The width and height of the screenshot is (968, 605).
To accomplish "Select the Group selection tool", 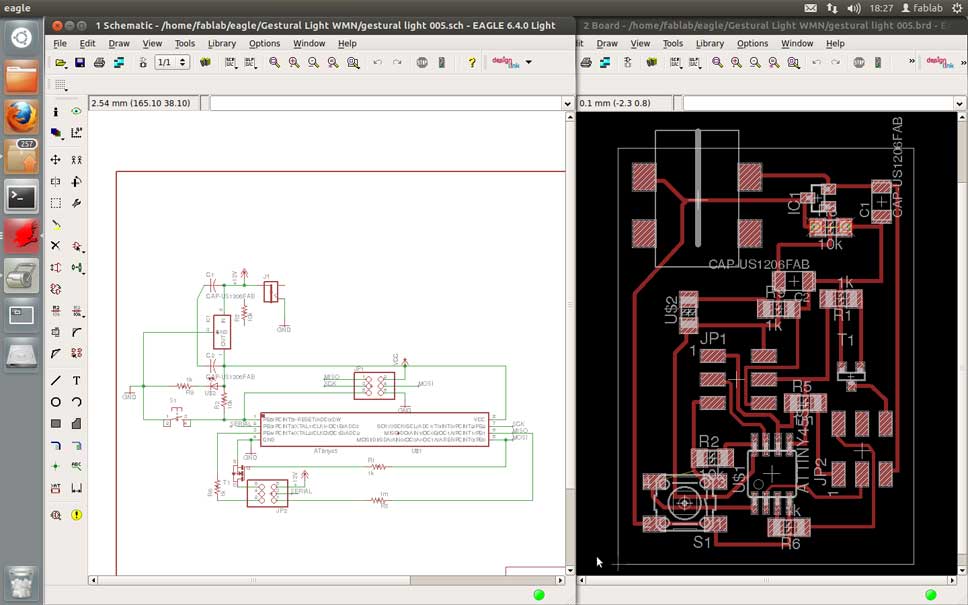I will tap(56, 202).
